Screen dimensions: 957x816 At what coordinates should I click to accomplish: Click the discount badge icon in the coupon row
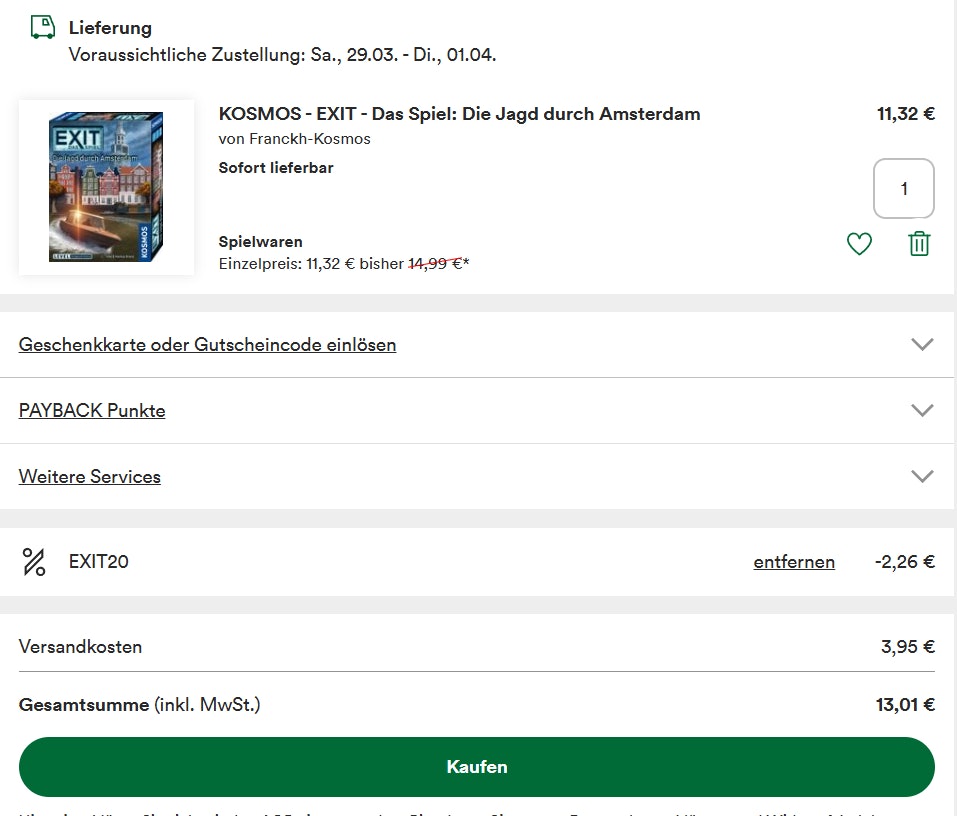tap(33, 561)
